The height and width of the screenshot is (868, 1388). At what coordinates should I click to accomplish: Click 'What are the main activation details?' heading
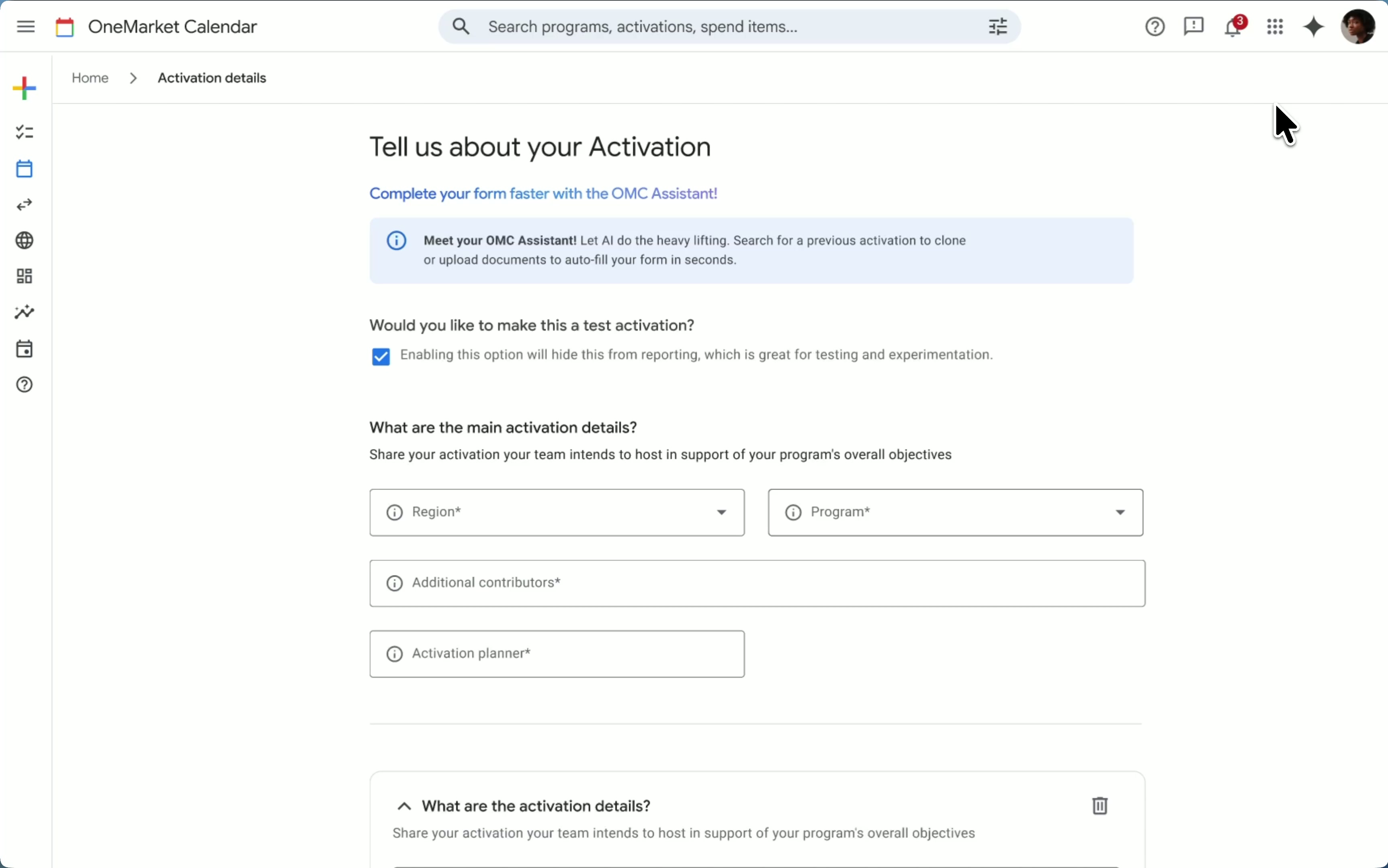click(503, 428)
